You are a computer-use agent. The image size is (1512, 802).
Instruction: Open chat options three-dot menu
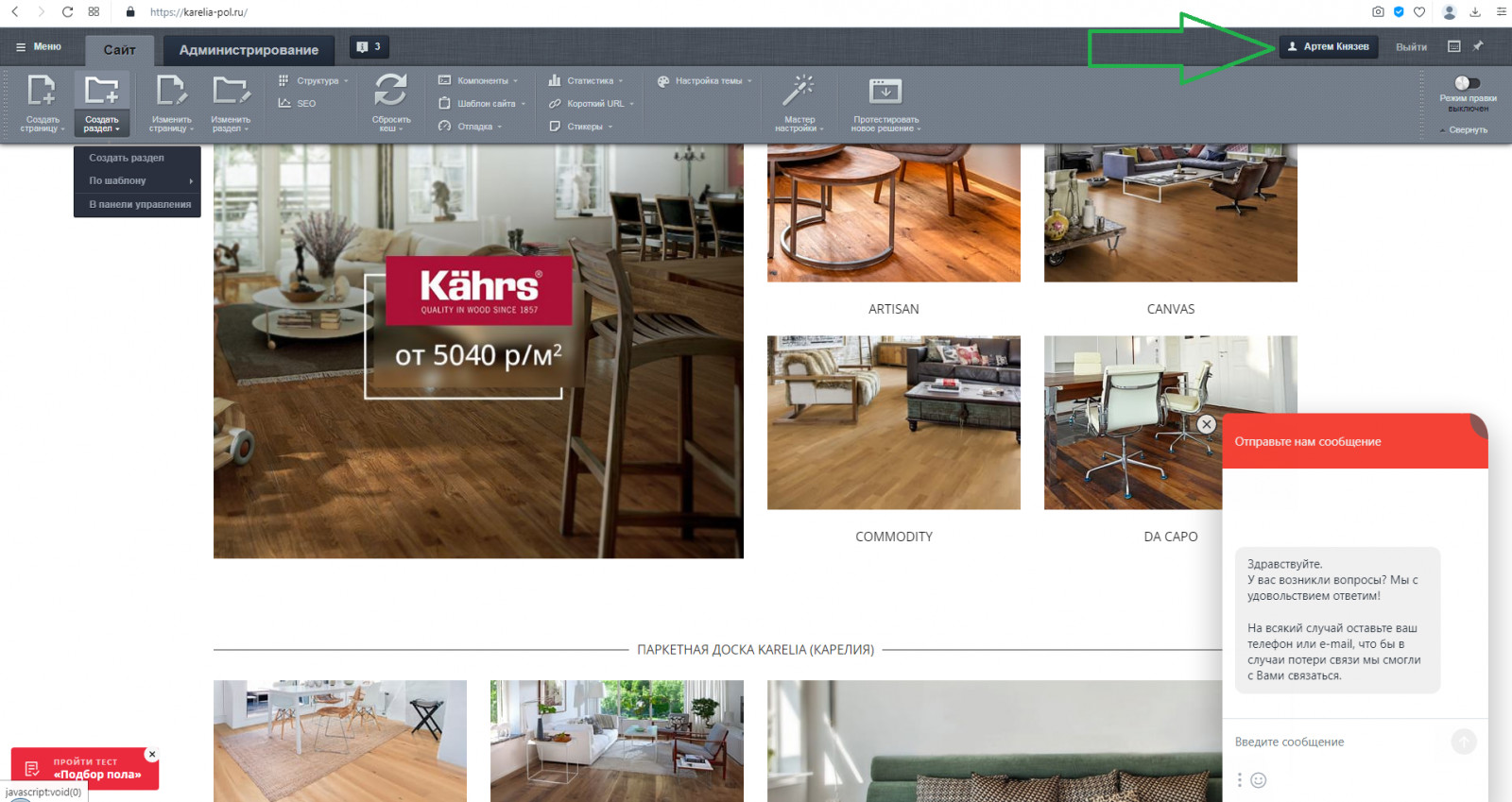tap(1240, 780)
